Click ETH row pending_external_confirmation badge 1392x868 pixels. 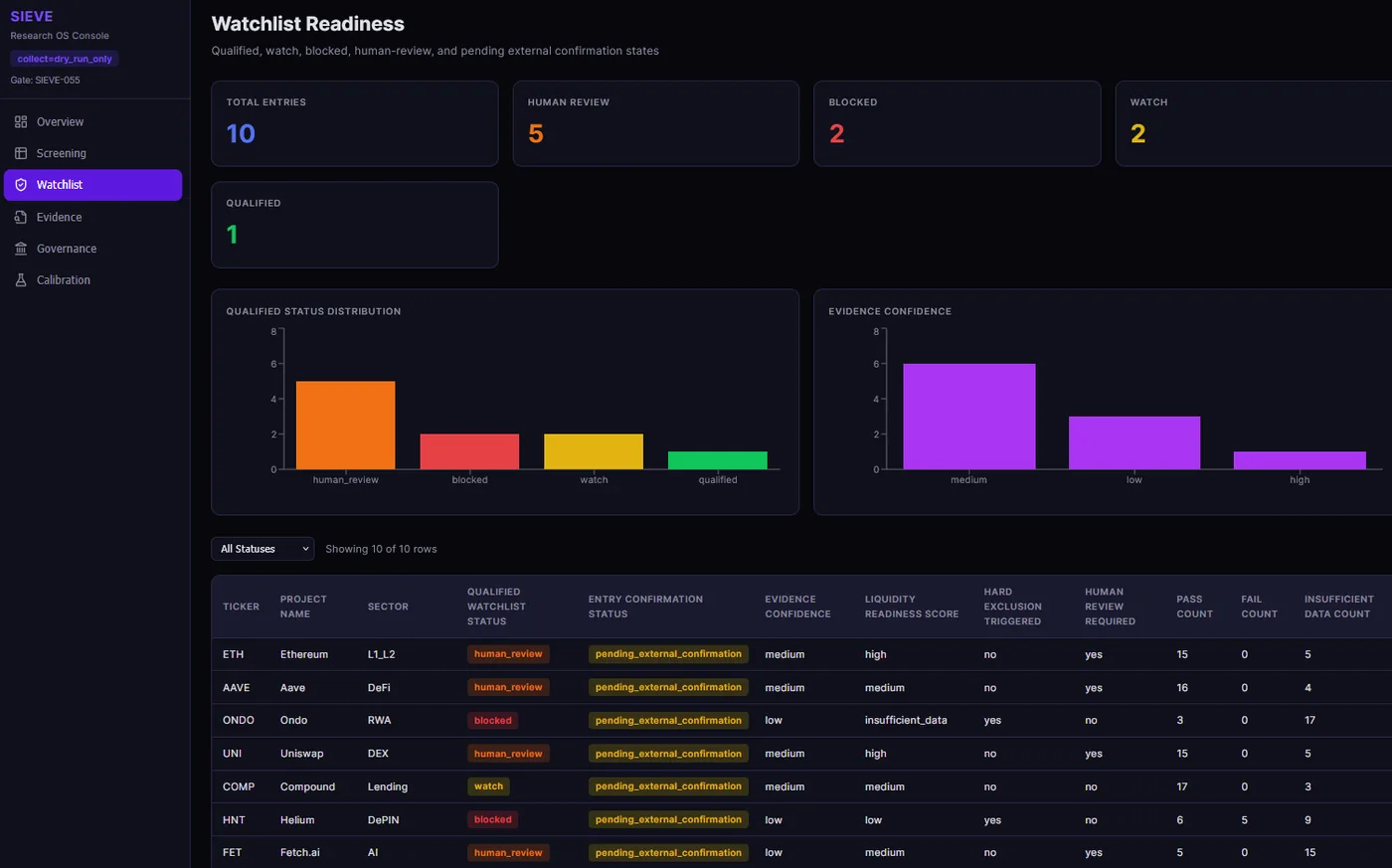click(x=668, y=654)
